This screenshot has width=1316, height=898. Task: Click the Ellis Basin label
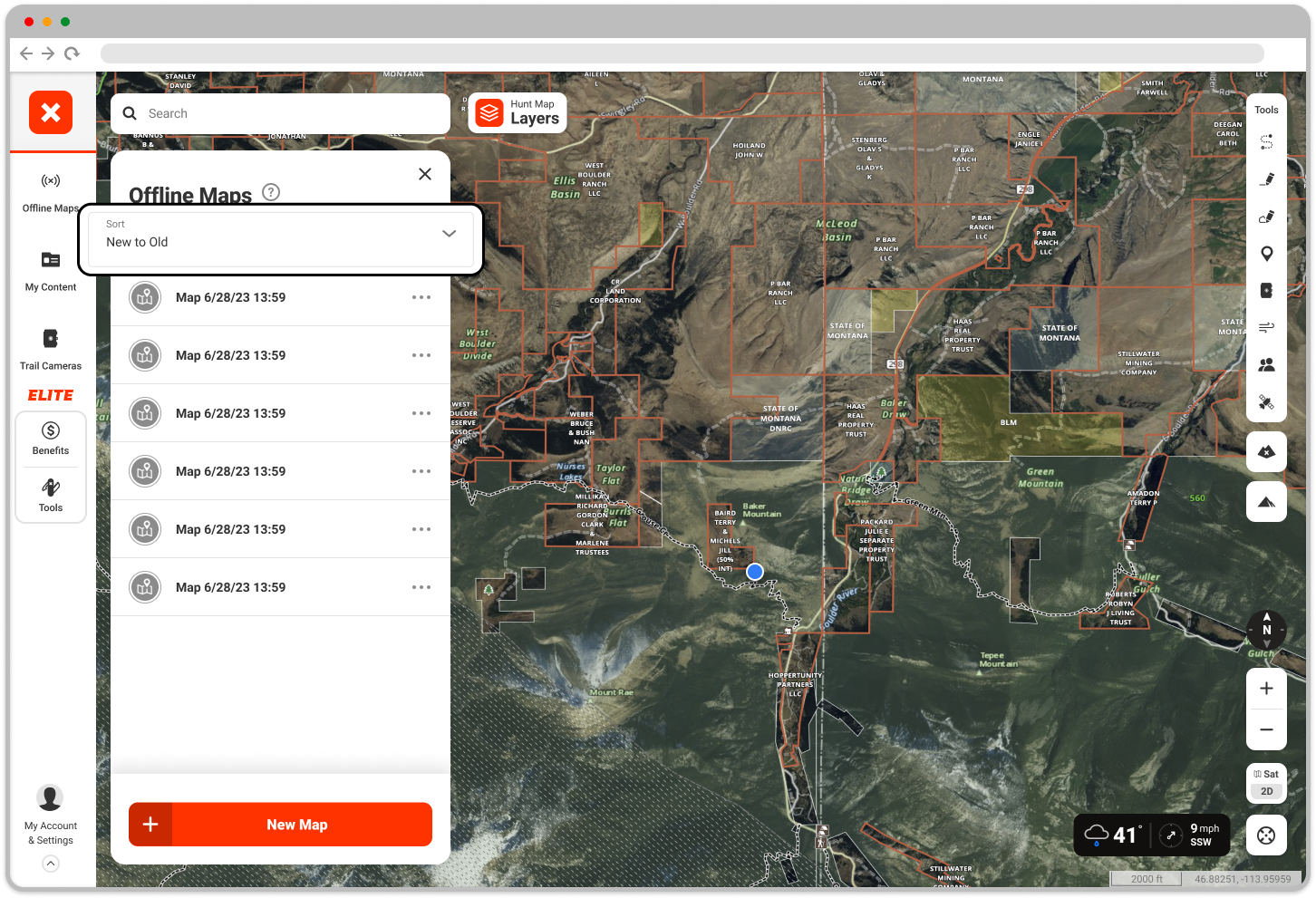[566, 188]
